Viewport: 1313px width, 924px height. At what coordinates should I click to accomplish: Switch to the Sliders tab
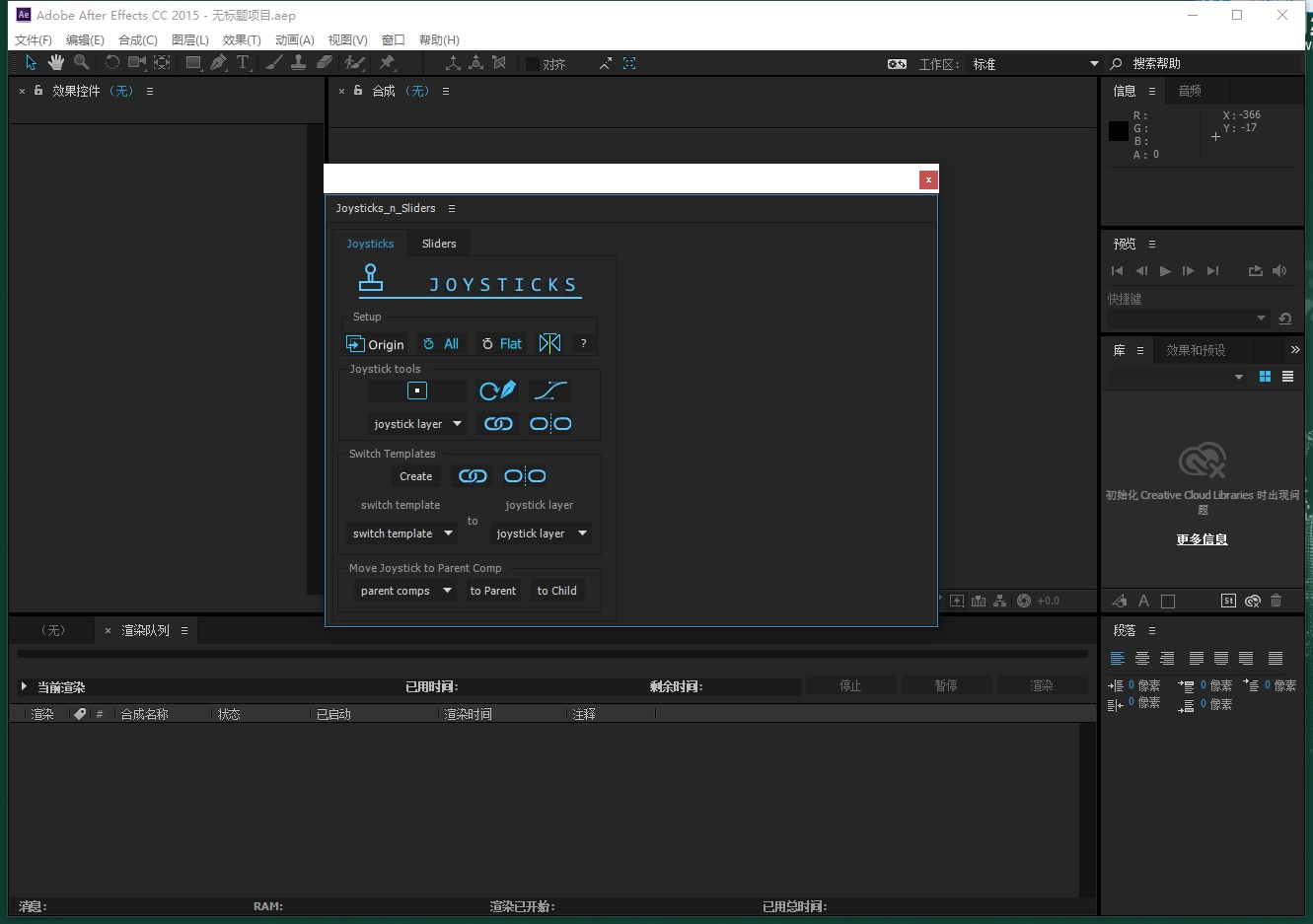(x=439, y=244)
